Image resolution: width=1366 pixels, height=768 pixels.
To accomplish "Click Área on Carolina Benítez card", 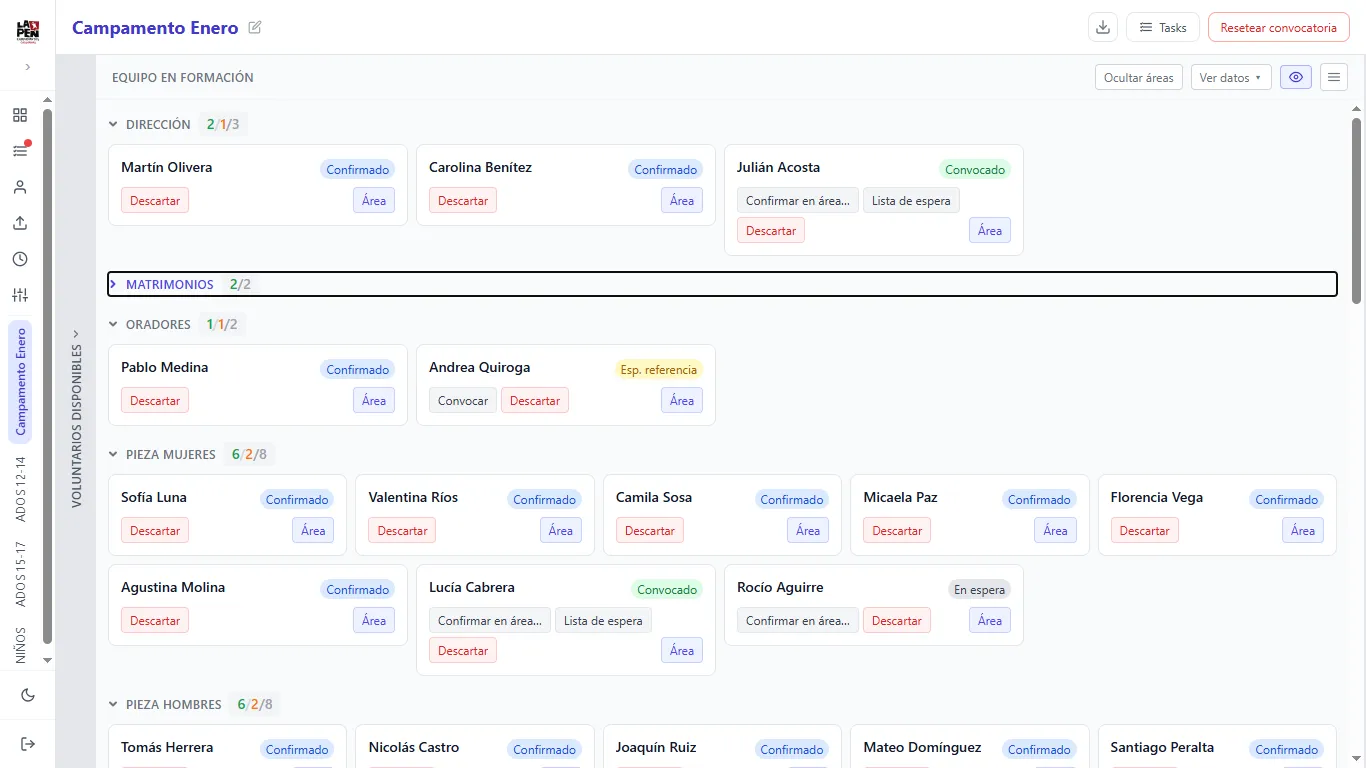I will point(682,200).
